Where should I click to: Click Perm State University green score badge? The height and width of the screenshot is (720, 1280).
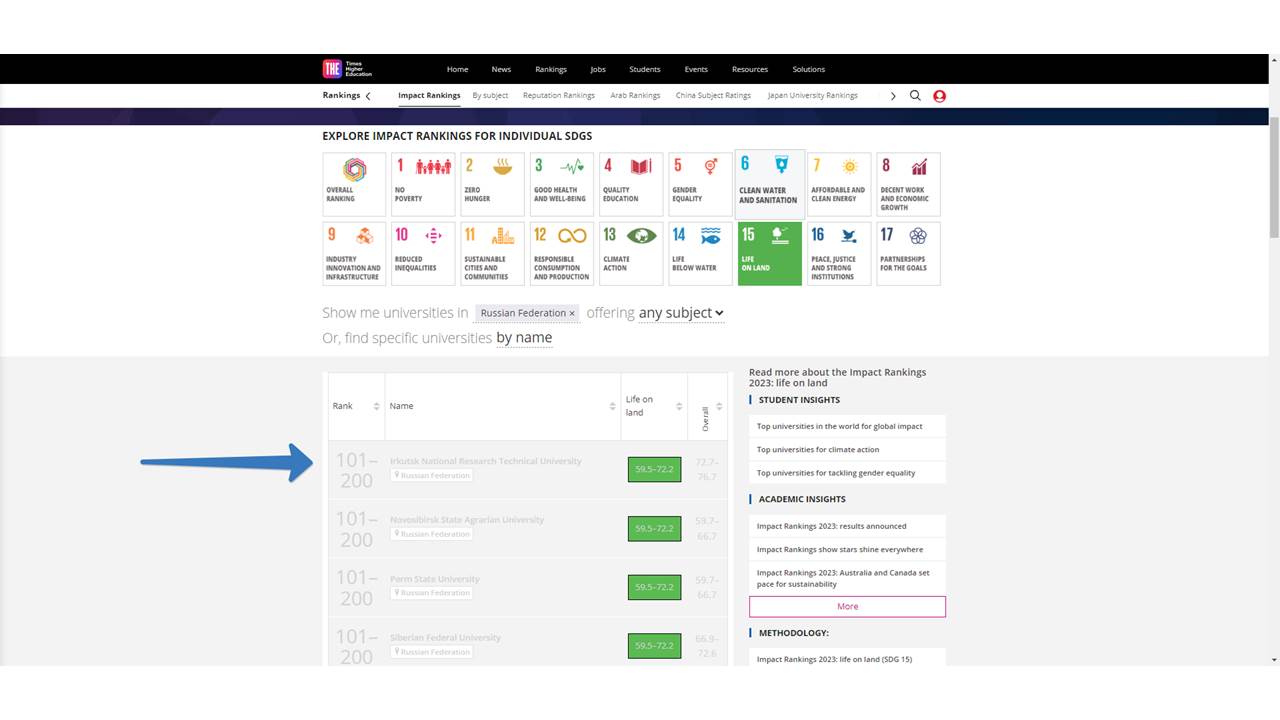(x=654, y=587)
